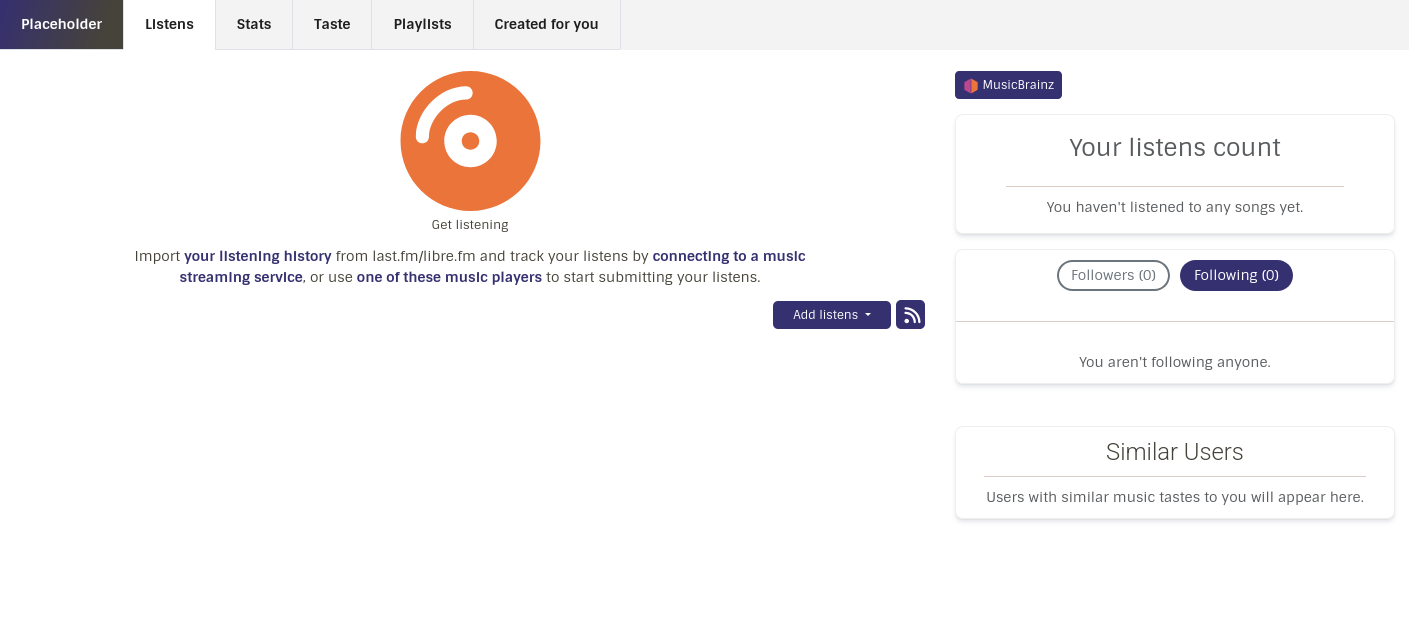The image size is (1410, 629).
Task: Follow the 'your listening history' link
Action: point(258,256)
